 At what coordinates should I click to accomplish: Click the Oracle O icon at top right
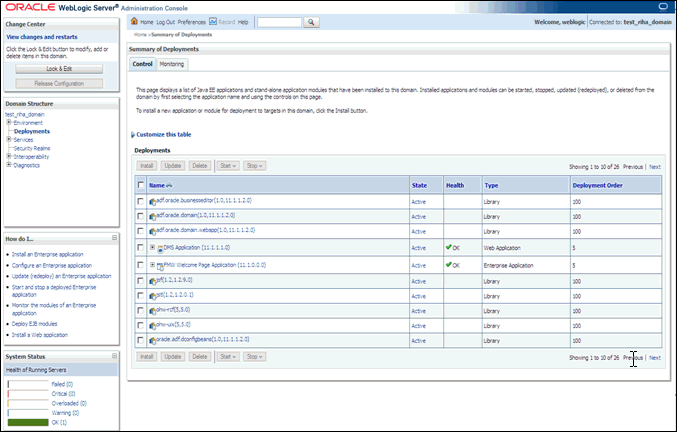pos(663,6)
